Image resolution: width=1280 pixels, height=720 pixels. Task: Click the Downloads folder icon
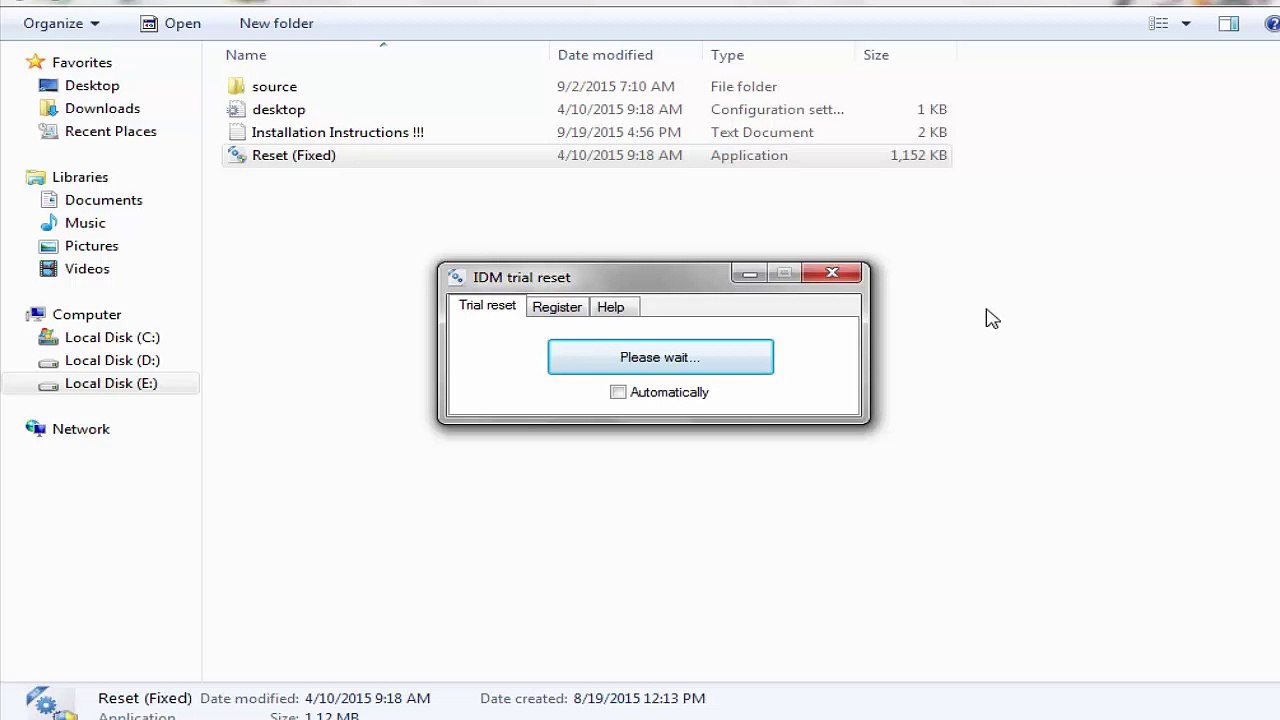tap(48, 108)
